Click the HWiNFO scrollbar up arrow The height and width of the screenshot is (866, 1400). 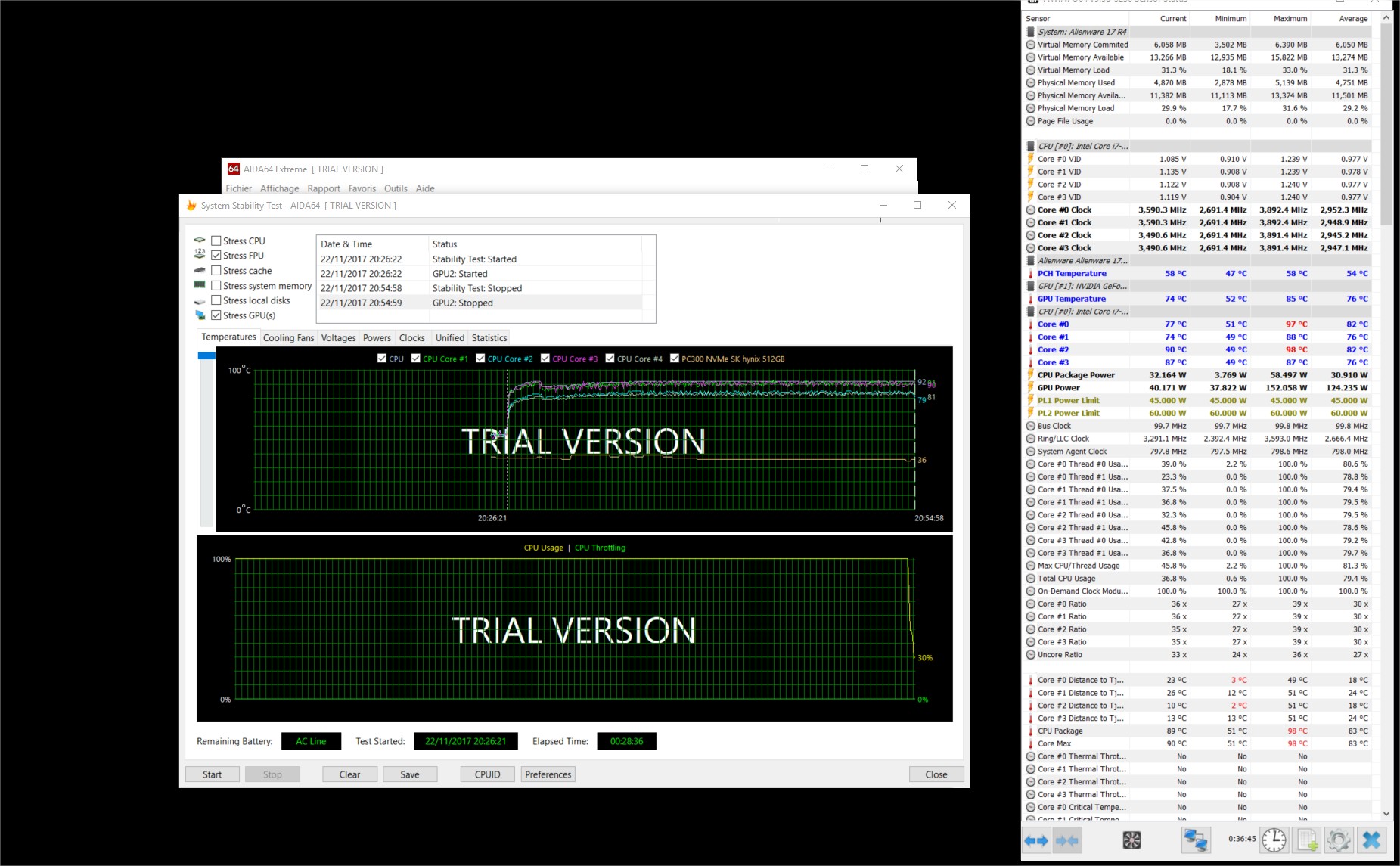[x=1386, y=17]
